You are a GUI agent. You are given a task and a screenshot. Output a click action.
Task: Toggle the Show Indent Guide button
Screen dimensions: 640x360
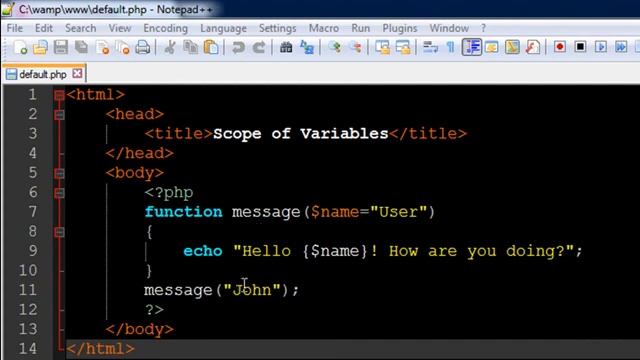coord(471,47)
